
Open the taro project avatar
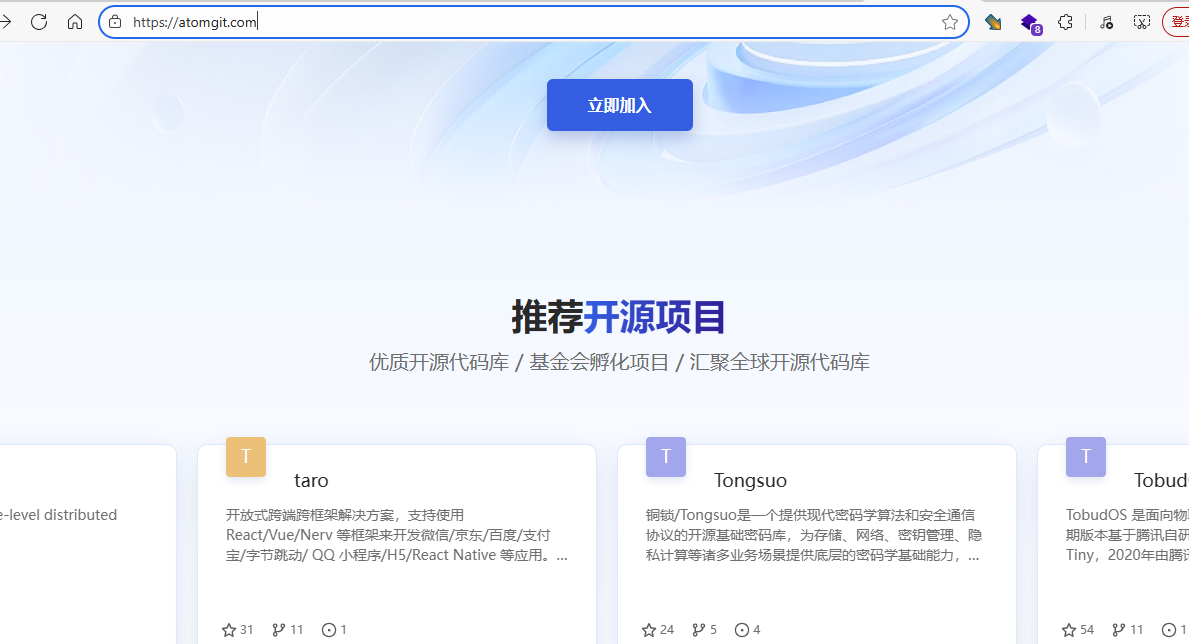pyautogui.click(x=246, y=457)
